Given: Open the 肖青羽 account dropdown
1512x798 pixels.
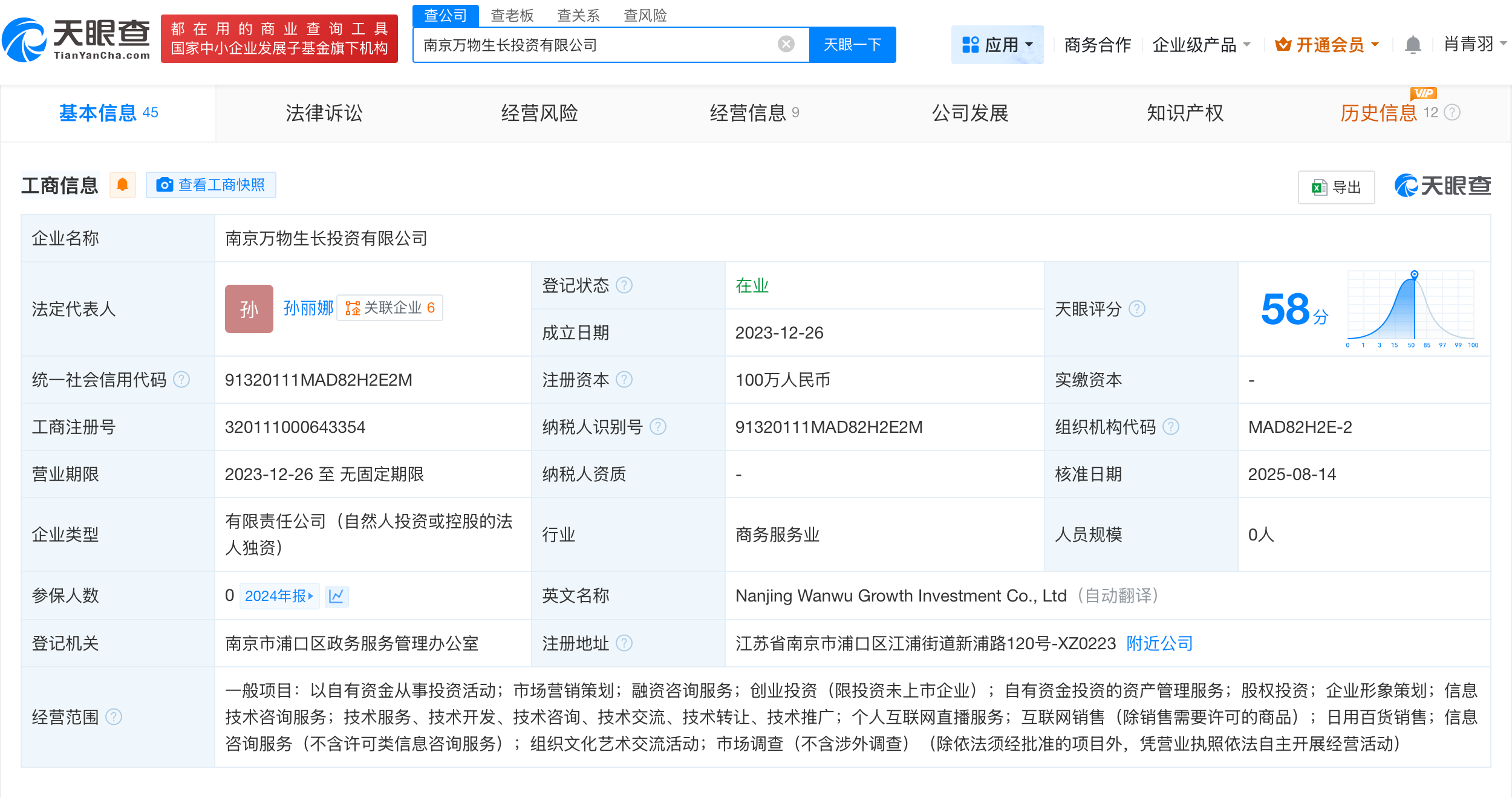Looking at the screenshot, I should [1472, 44].
